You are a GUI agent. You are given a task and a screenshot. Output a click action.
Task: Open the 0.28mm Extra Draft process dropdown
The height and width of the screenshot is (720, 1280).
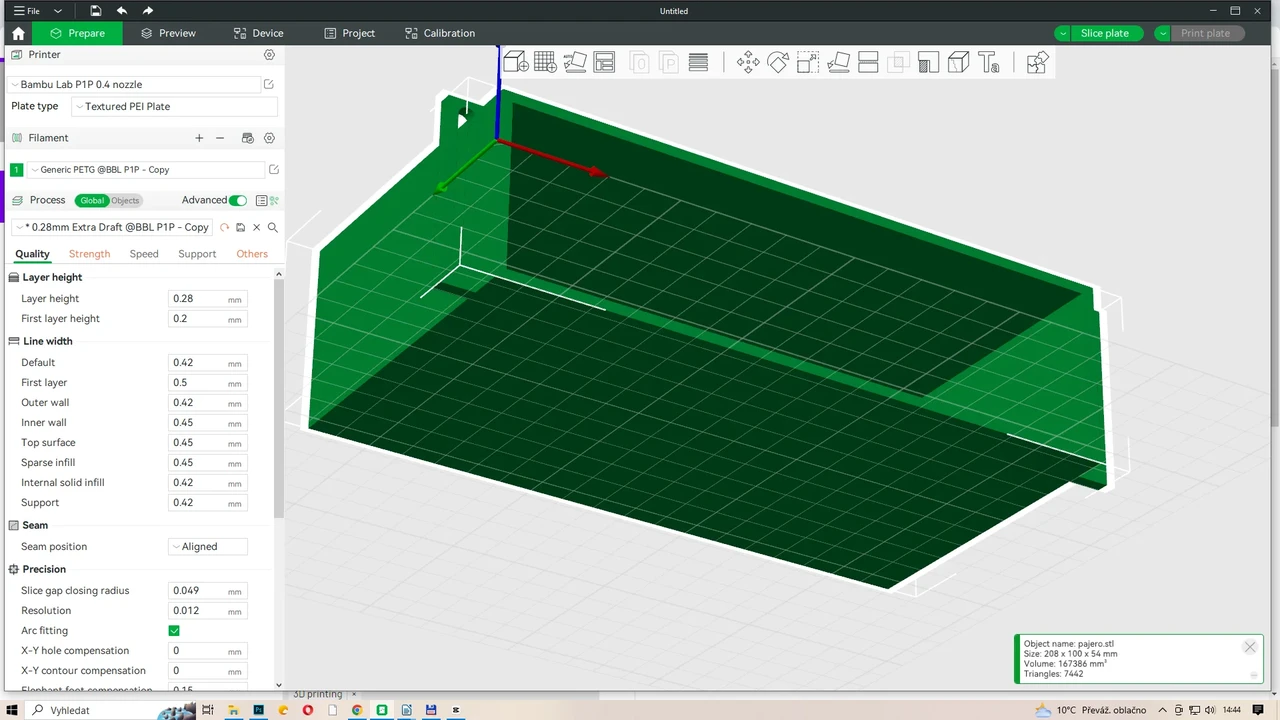[x=113, y=227]
